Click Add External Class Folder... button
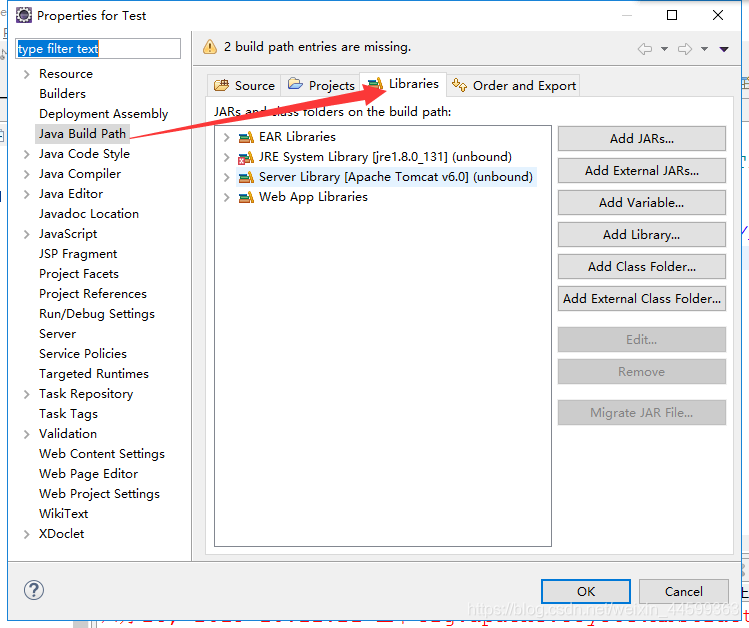 pyautogui.click(x=642, y=298)
